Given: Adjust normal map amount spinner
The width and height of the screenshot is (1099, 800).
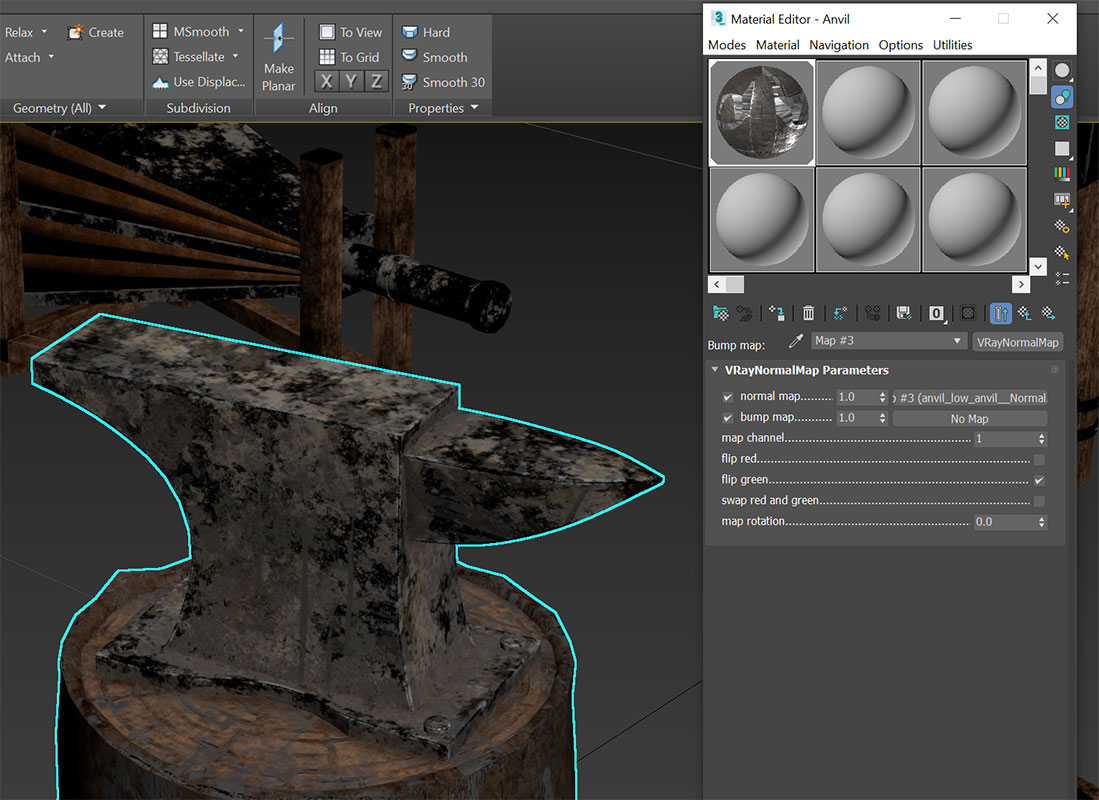Looking at the screenshot, I should point(882,397).
